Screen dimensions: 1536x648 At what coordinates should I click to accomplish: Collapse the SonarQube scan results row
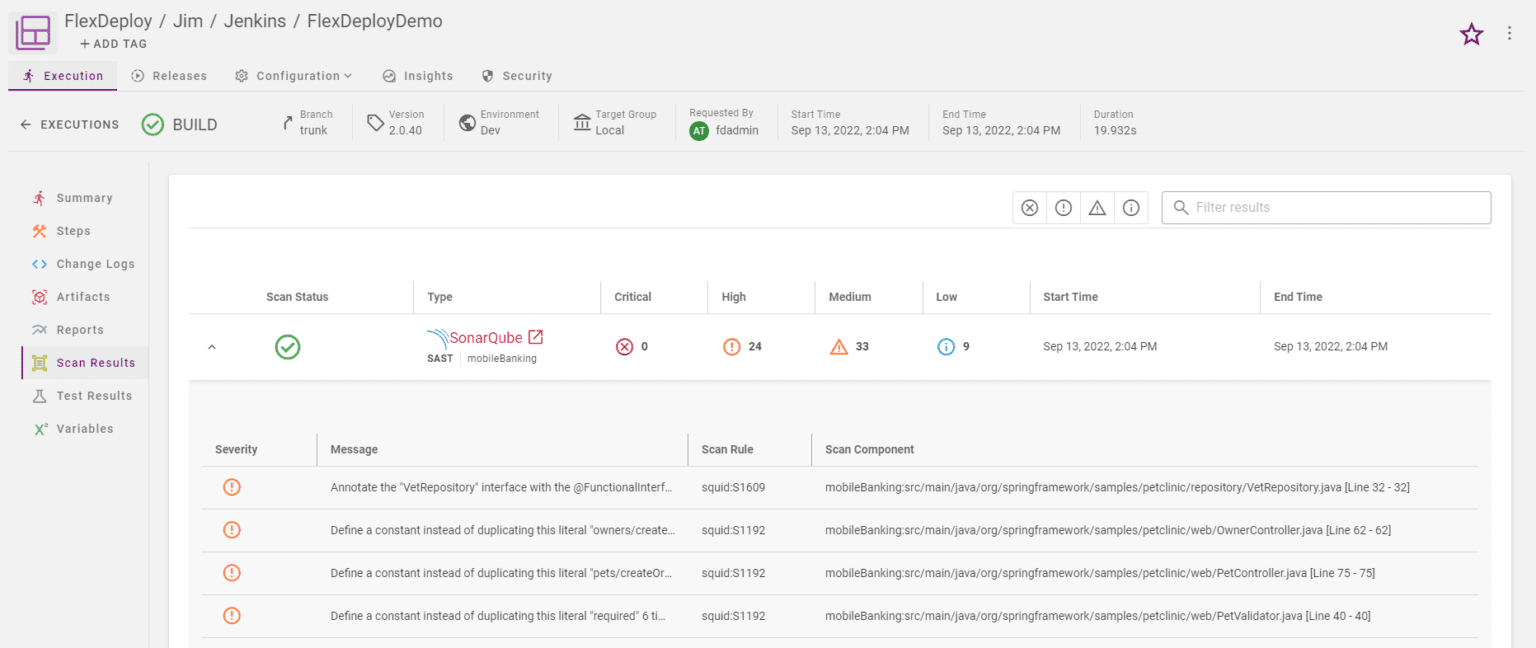click(x=211, y=346)
